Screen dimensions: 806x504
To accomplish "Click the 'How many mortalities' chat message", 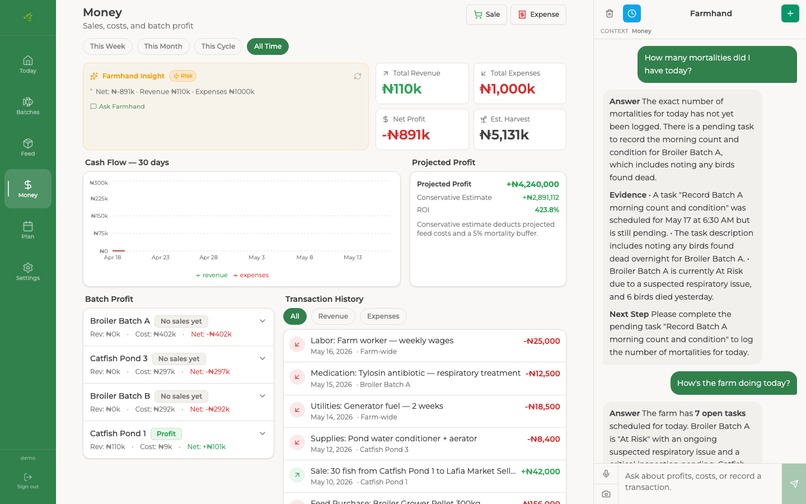I will 717,64.
